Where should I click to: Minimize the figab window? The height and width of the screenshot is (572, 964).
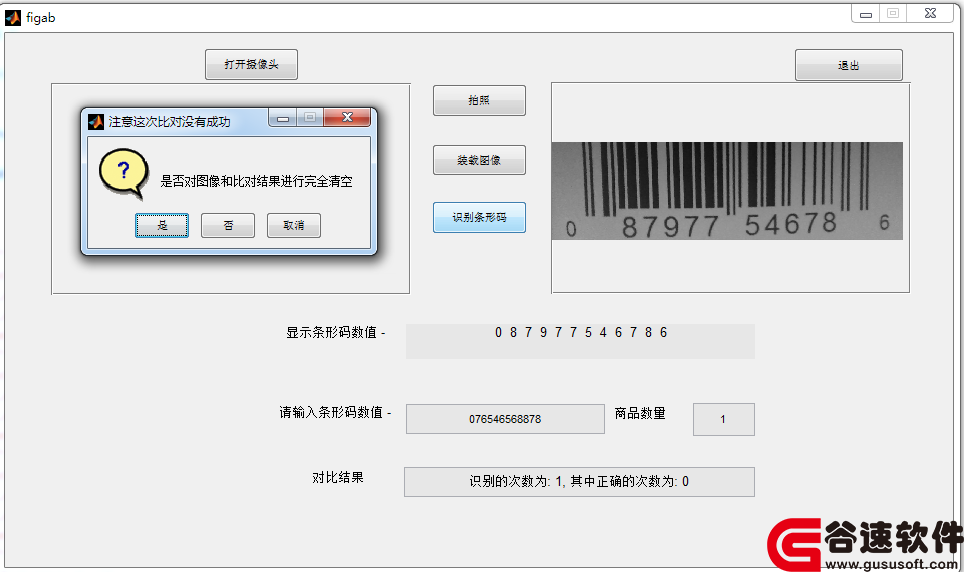866,14
